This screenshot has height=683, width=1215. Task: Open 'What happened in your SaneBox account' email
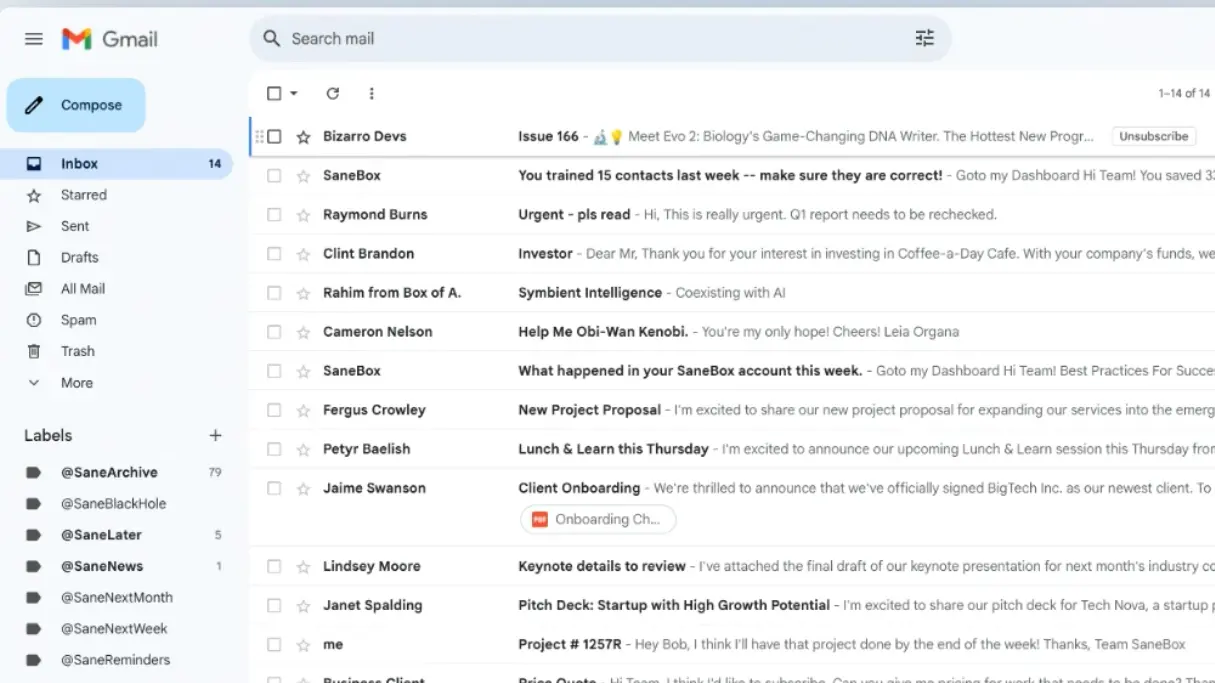click(x=731, y=370)
